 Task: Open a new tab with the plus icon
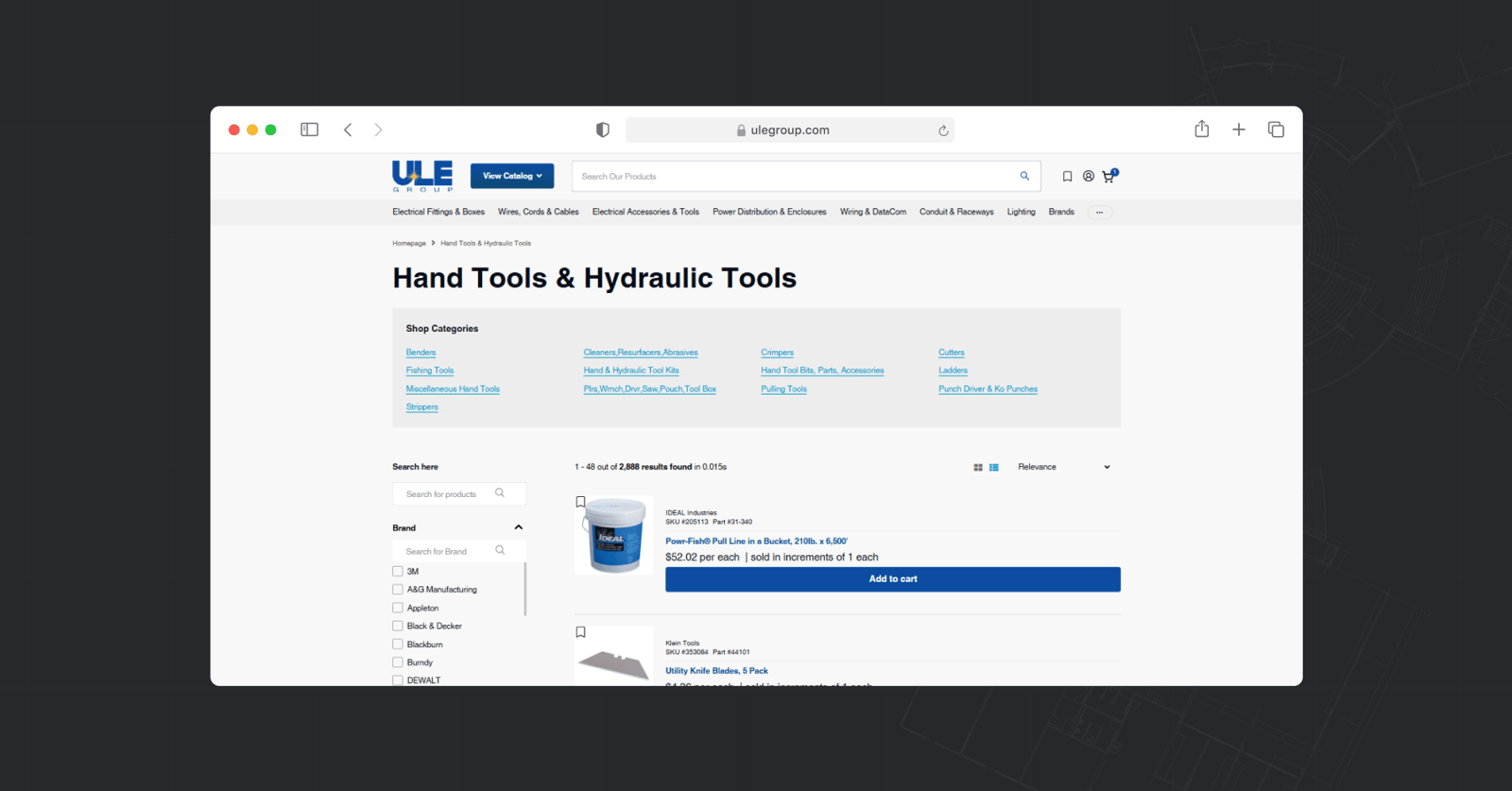1239,129
